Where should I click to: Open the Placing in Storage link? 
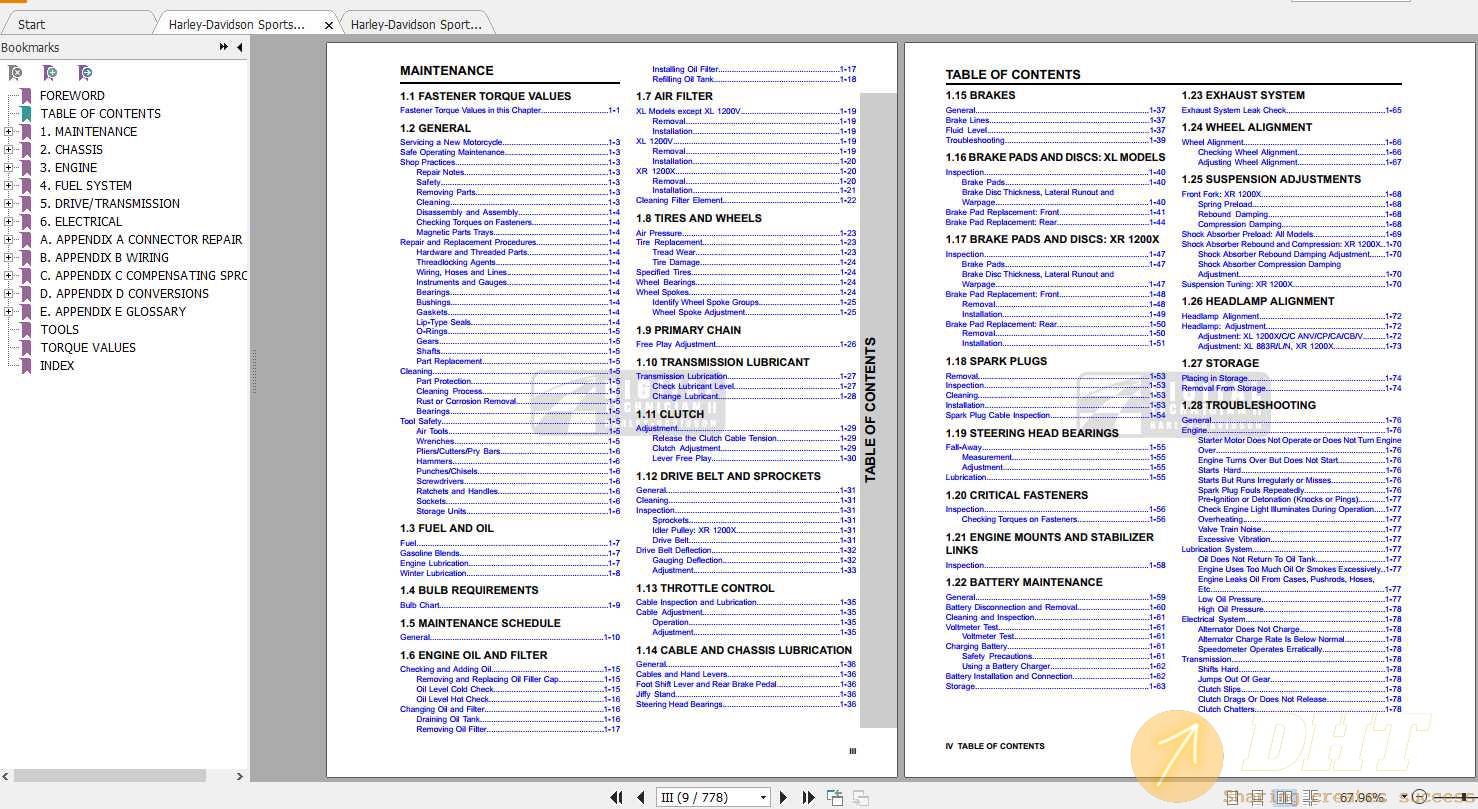tap(1291, 378)
